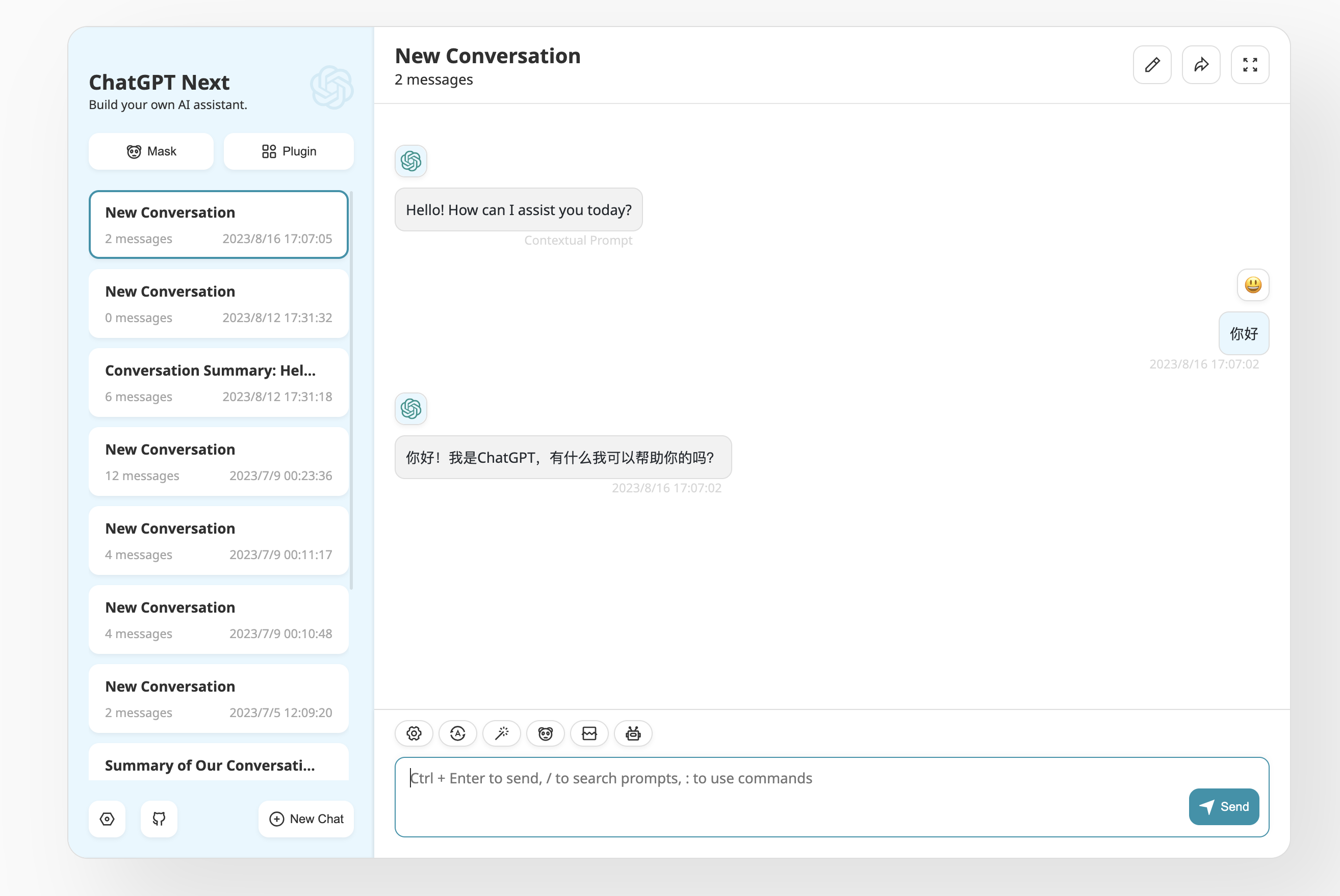Viewport: 1340px width, 896px height.
Task: Click the reply 你好！我是ChatGPT message bubble
Action: coord(563,457)
